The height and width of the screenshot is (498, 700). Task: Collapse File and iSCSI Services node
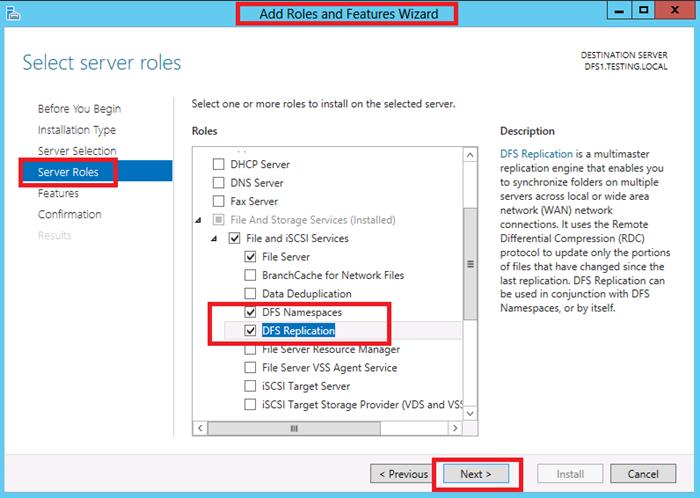click(214, 239)
